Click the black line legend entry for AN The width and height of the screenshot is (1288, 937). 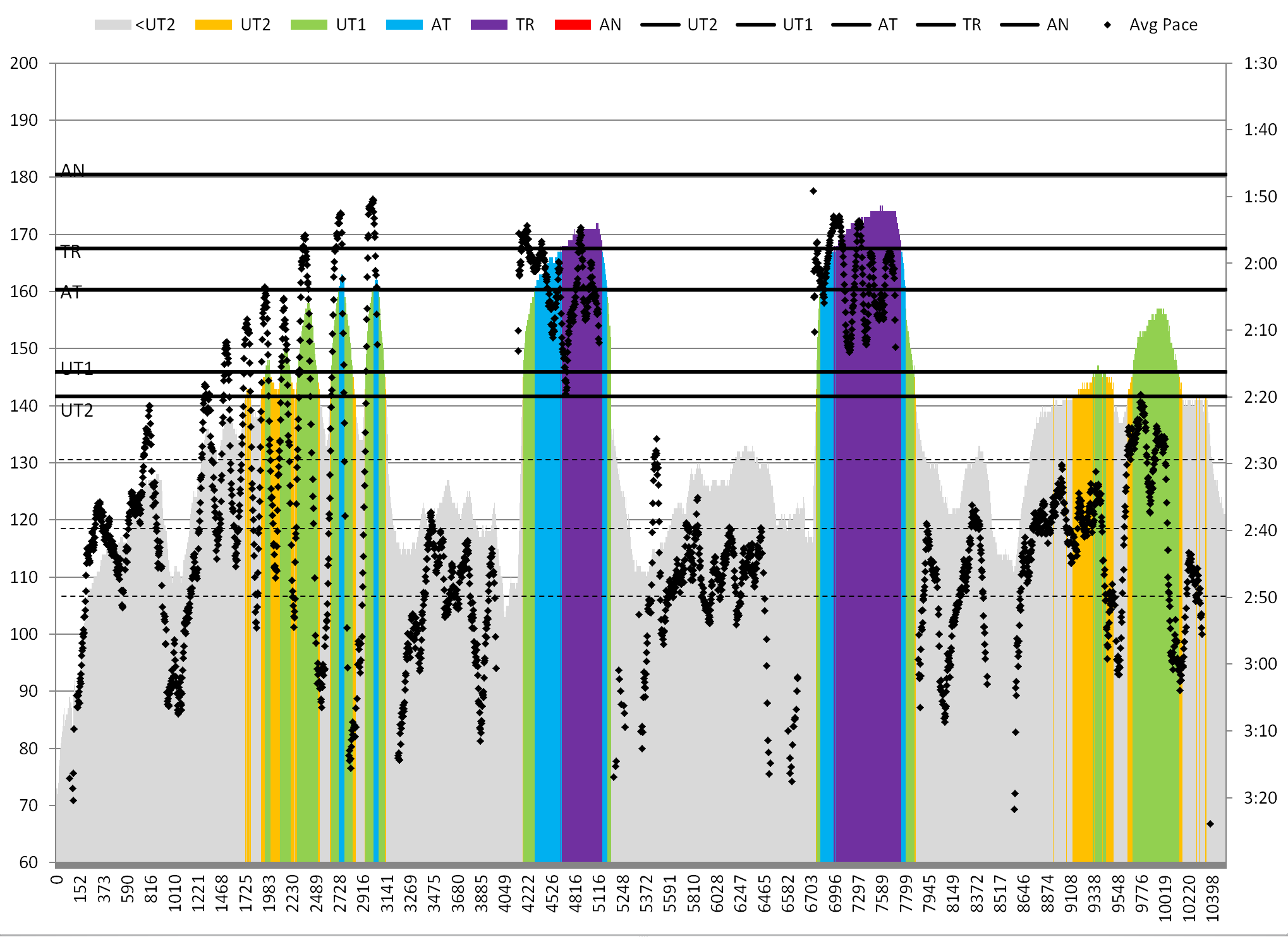[x=1019, y=25]
